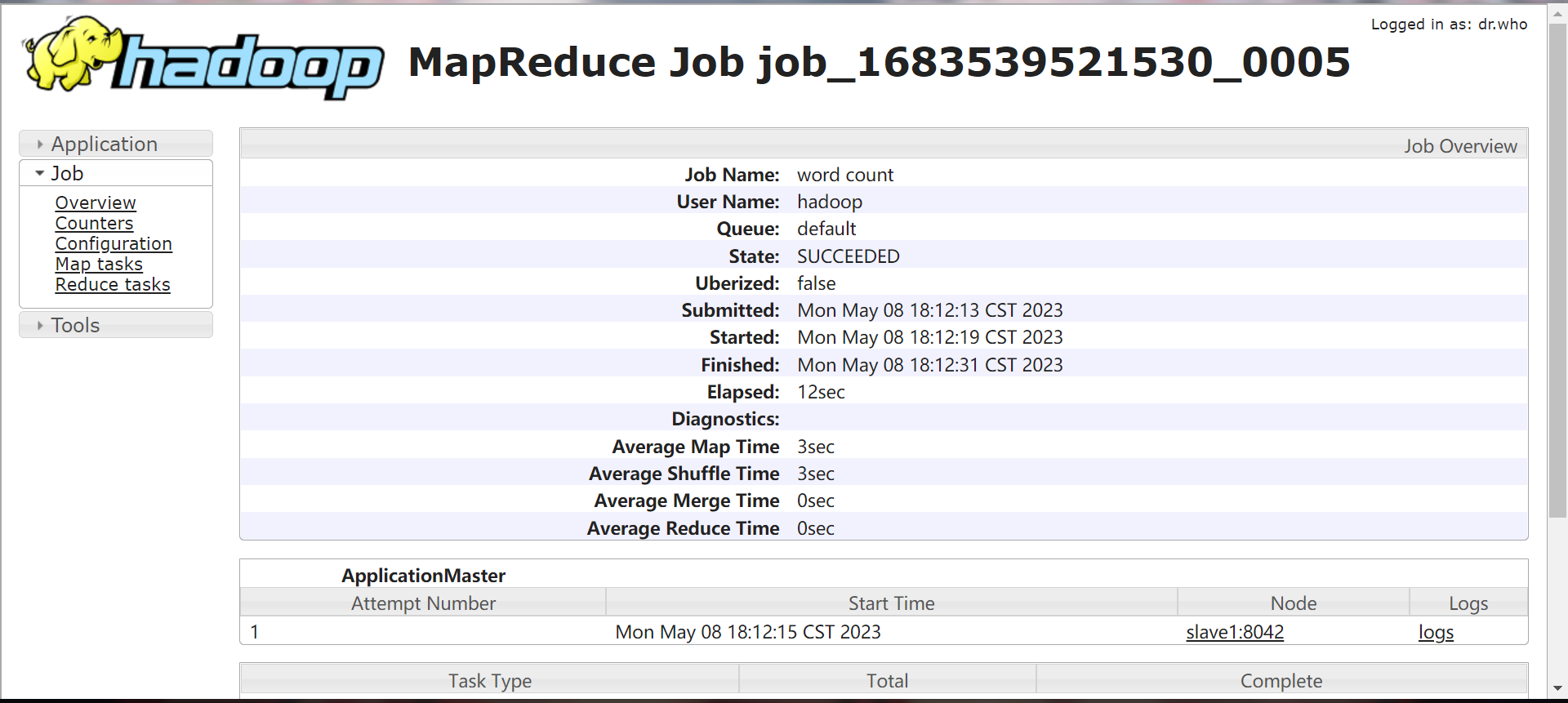Image resolution: width=1568 pixels, height=703 pixels.
Task: Open the slave1:8042 node link
Action: [1235, 632]
